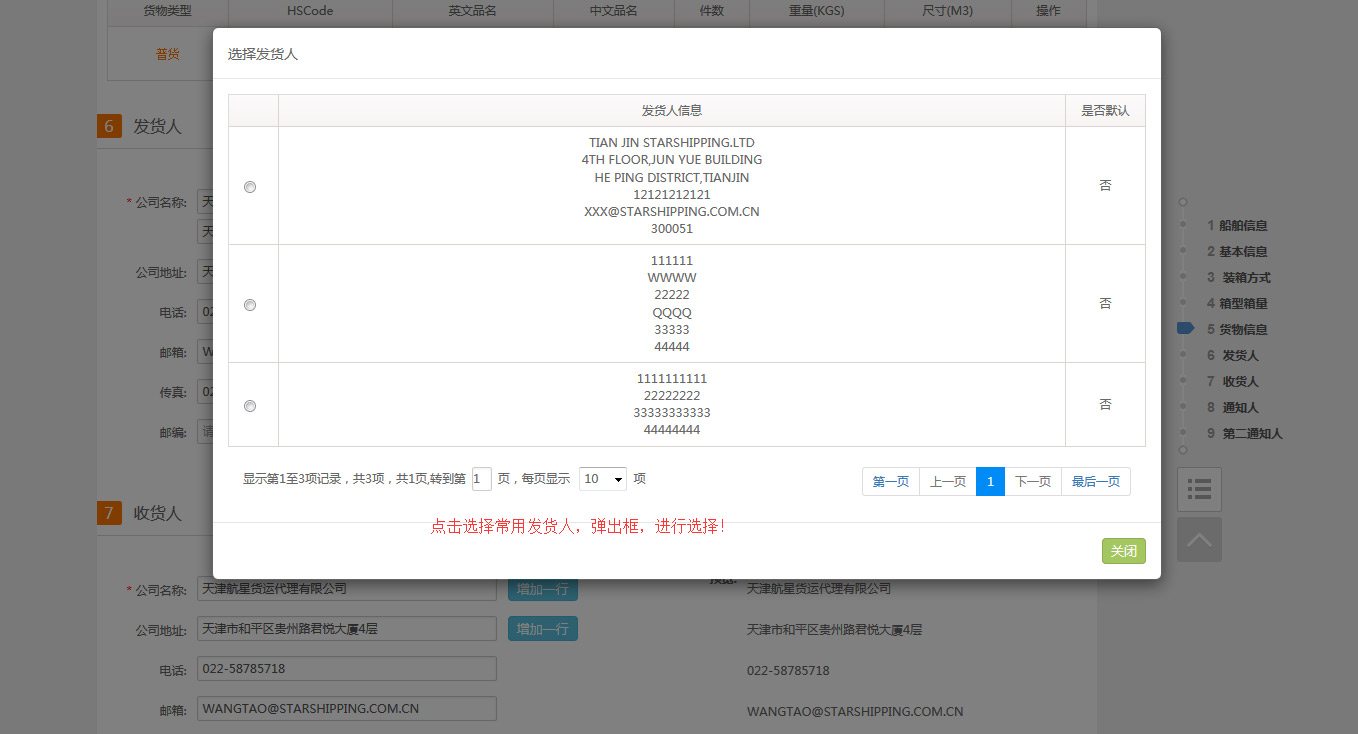This screenshot has width=1358, height=734.
Task: Click the list menu icon in right sidebar
Action: 1199,489
